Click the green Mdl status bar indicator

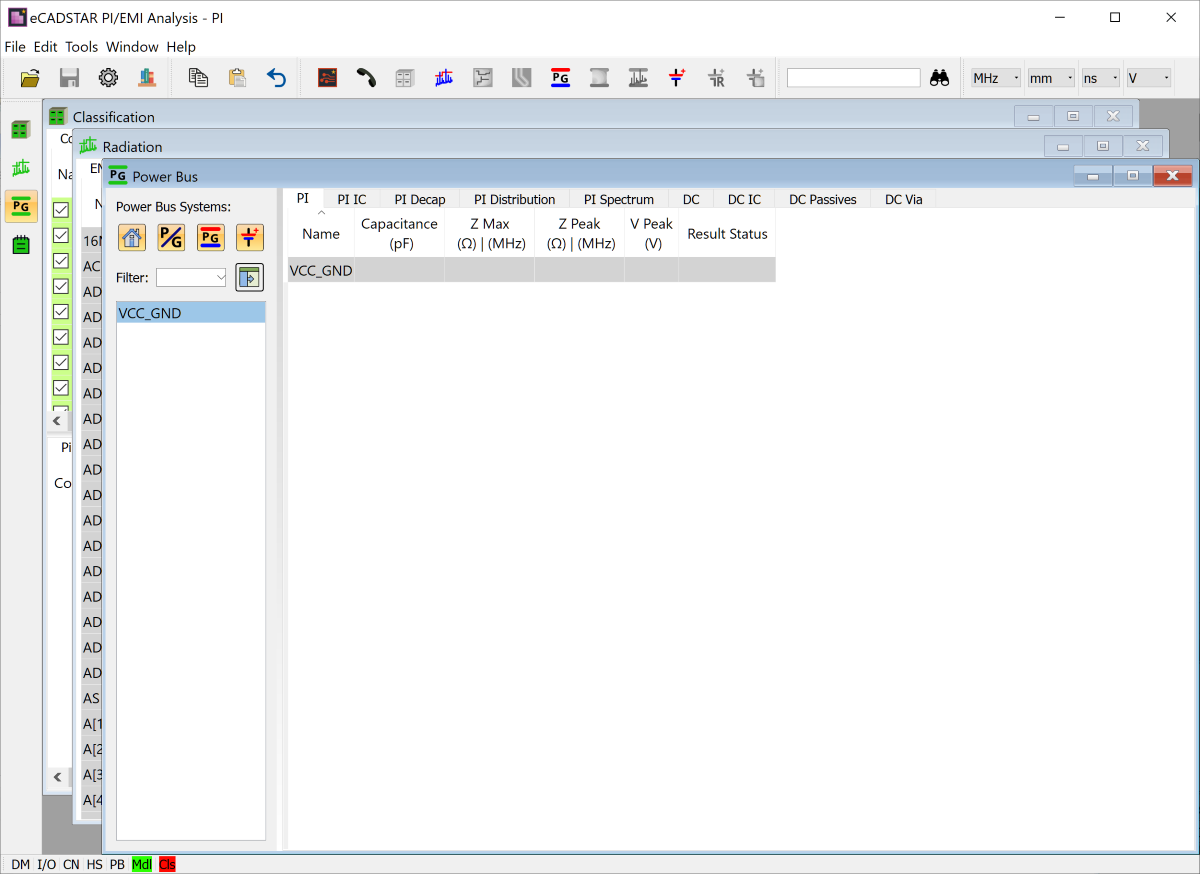click(x=142, y=864)
